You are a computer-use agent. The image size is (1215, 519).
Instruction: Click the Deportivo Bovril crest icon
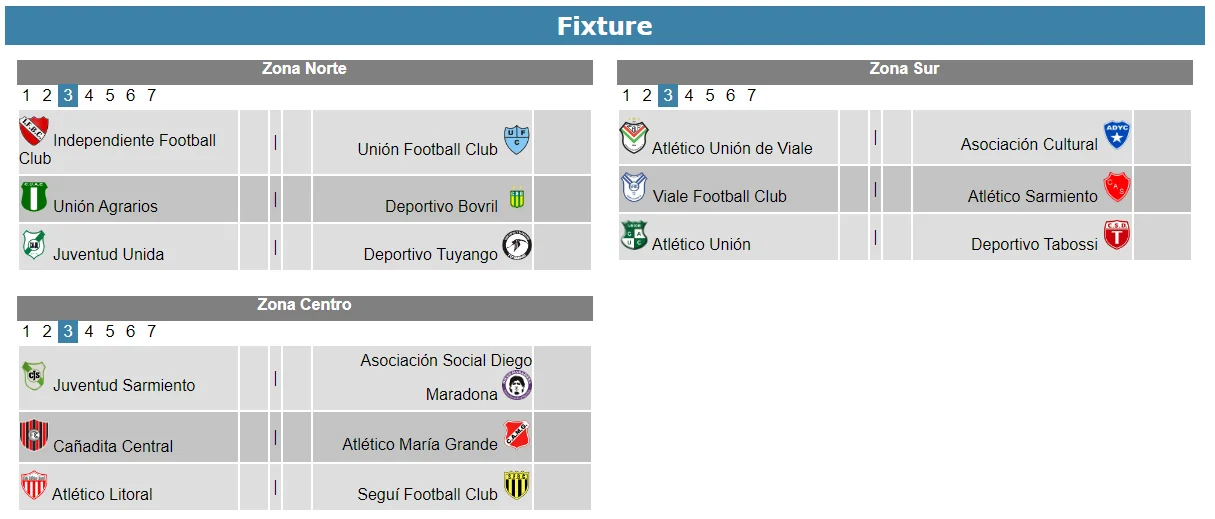tap(516, 199)
